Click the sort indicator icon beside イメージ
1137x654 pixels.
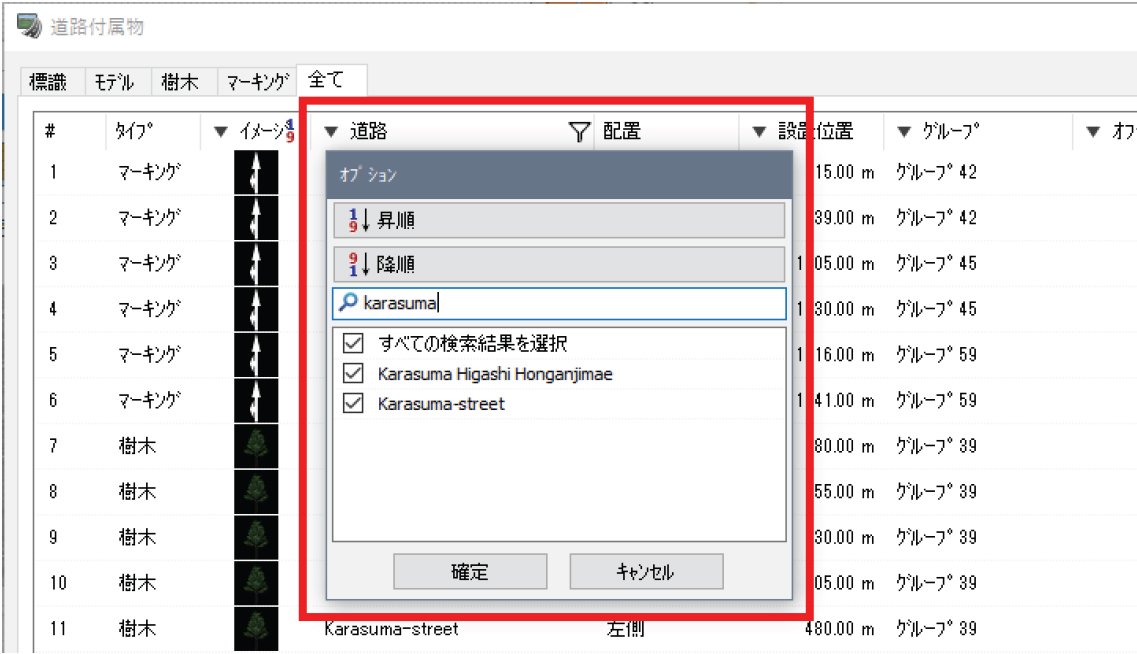click(290, 131)
